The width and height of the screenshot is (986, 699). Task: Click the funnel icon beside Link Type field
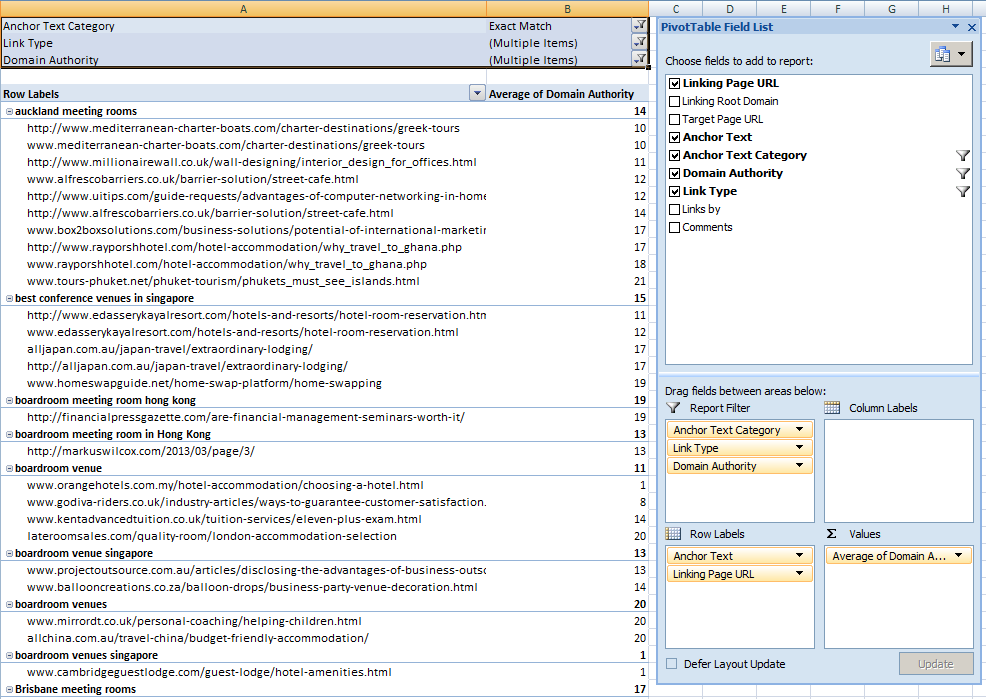coord(963,191)
